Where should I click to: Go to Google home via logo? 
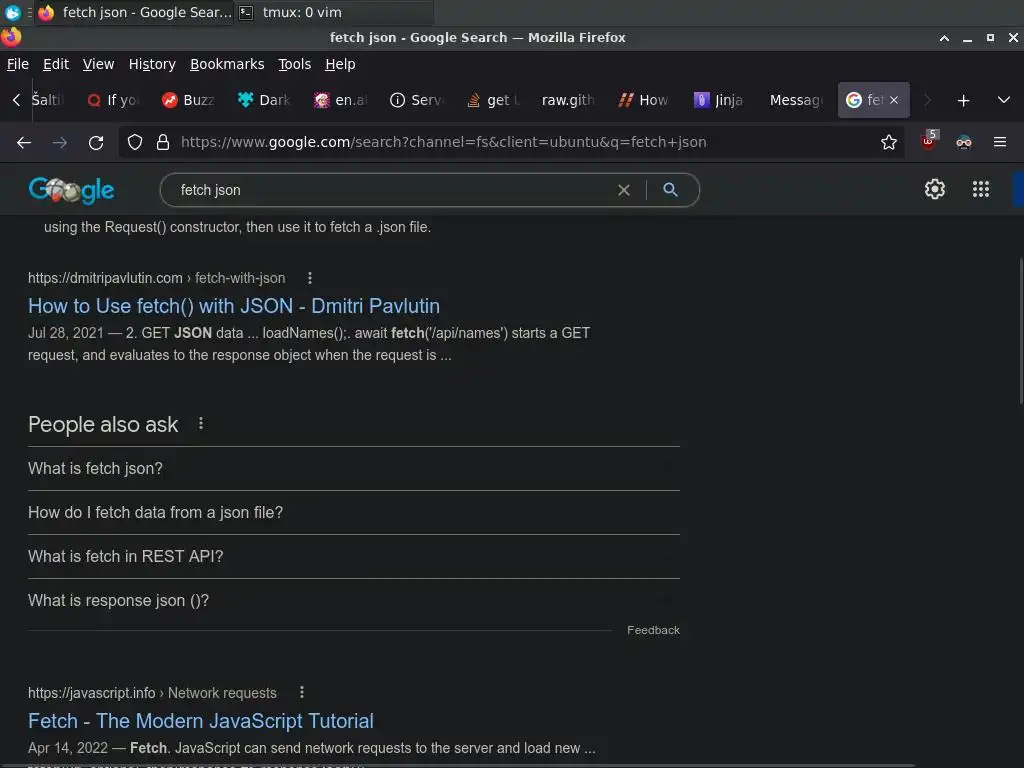point(71,190)
